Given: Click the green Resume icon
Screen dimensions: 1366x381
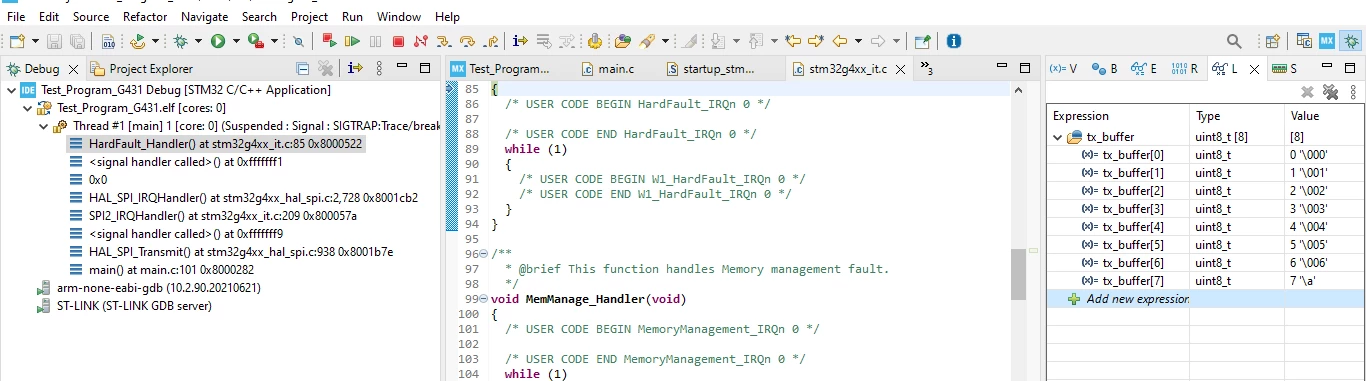Looking at the screenshot, I should point(352,41).
